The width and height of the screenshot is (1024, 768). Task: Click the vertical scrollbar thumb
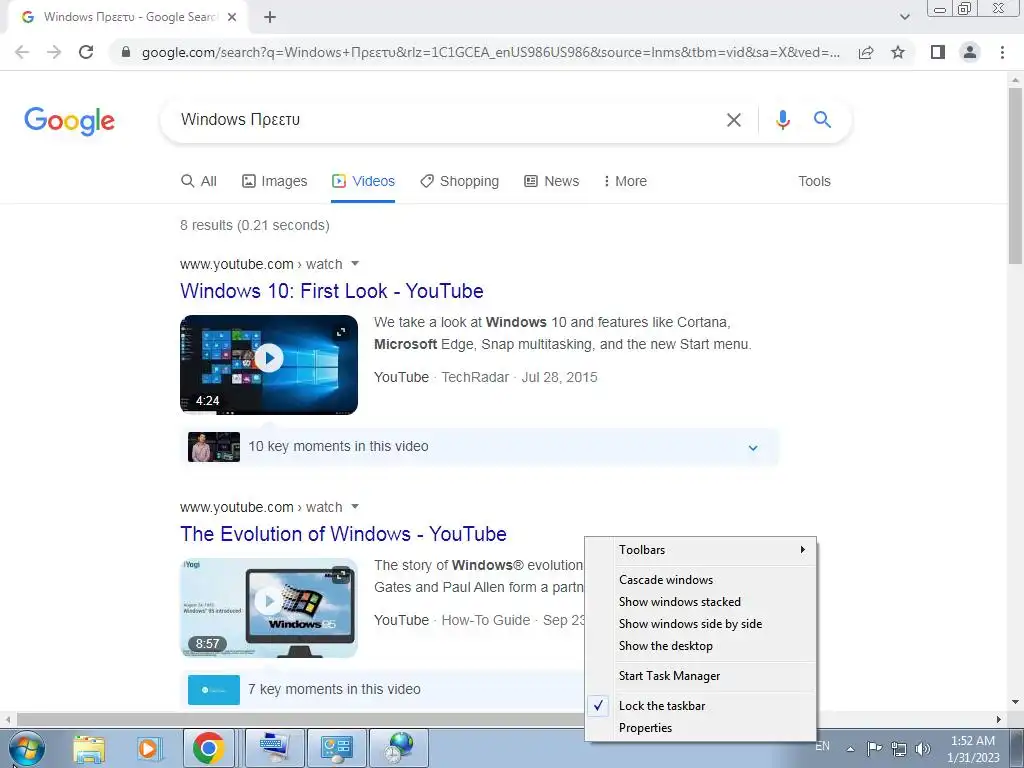[x=1015, y=176]
